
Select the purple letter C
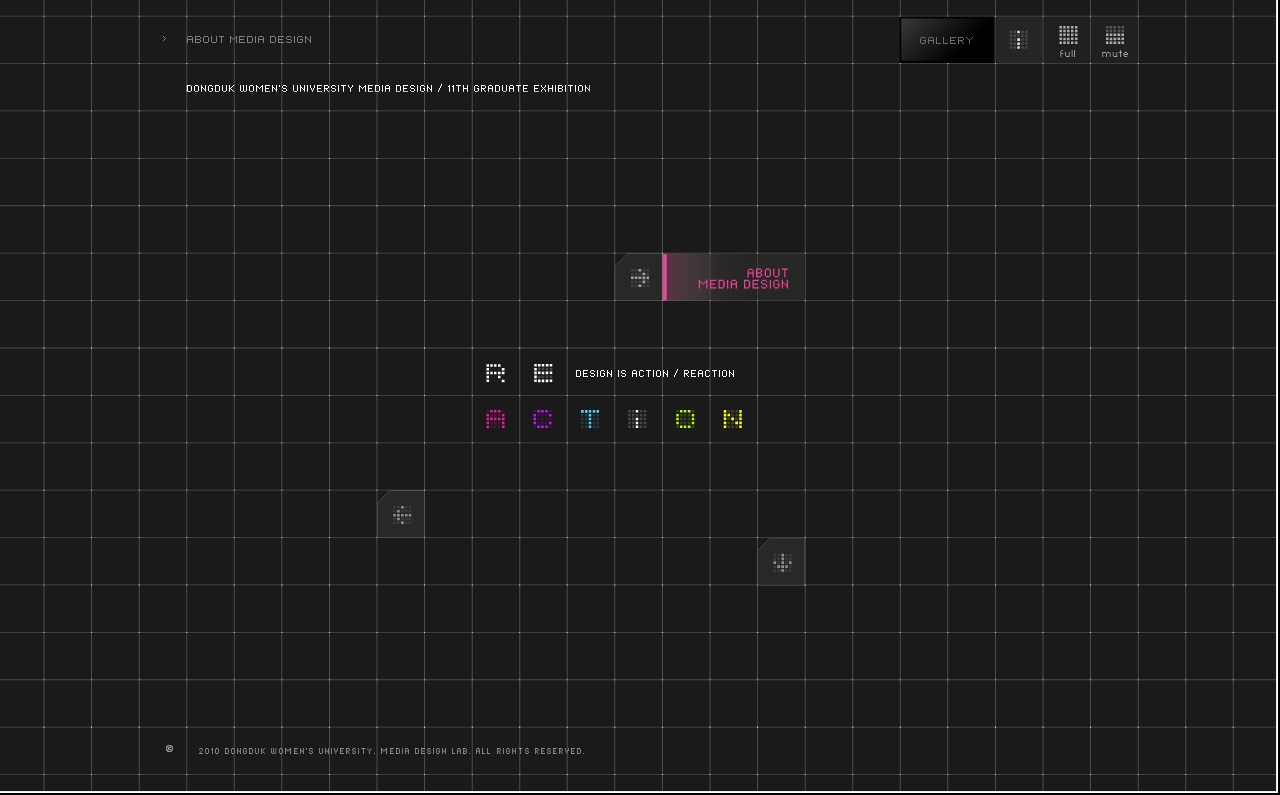tap(542, 419)
